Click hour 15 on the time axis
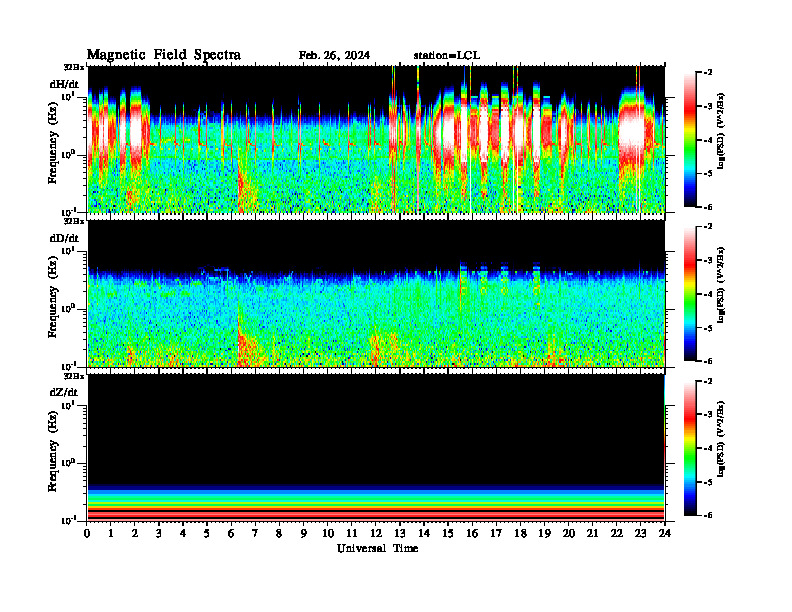The width and height of the screenshot is (792, 612). coord(448,533)
